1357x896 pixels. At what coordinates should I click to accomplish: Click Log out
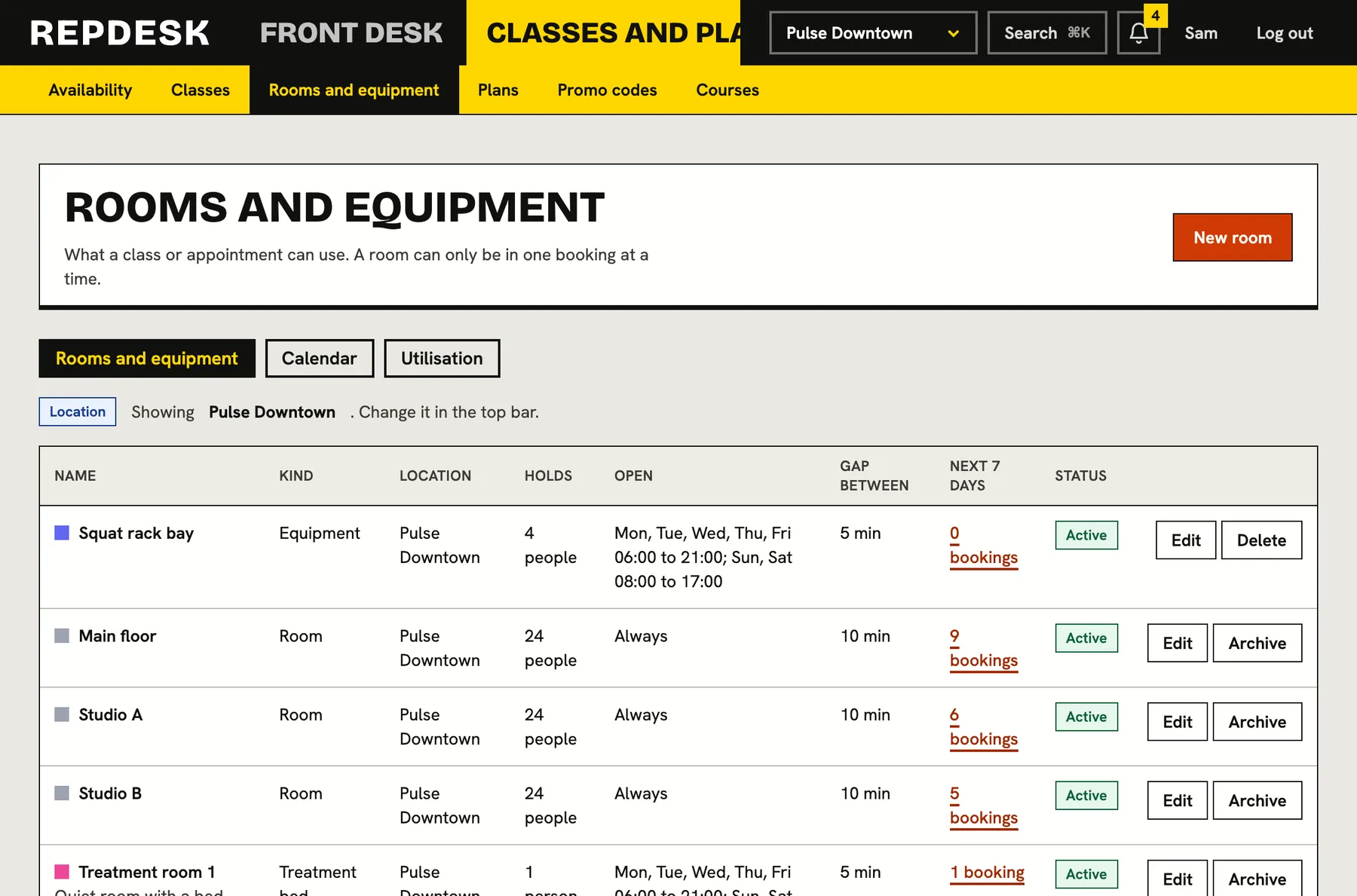click(1285, 33)
